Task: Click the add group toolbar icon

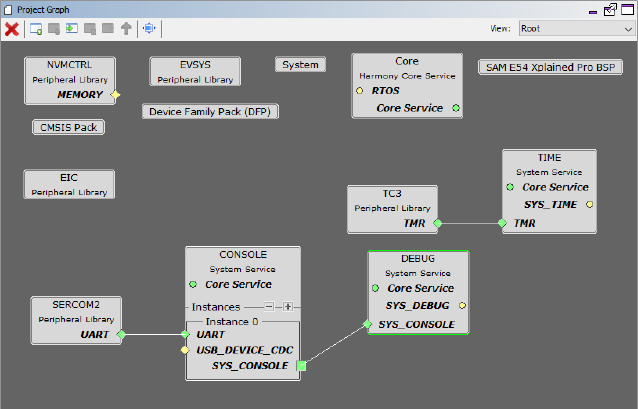Action: 36,29
